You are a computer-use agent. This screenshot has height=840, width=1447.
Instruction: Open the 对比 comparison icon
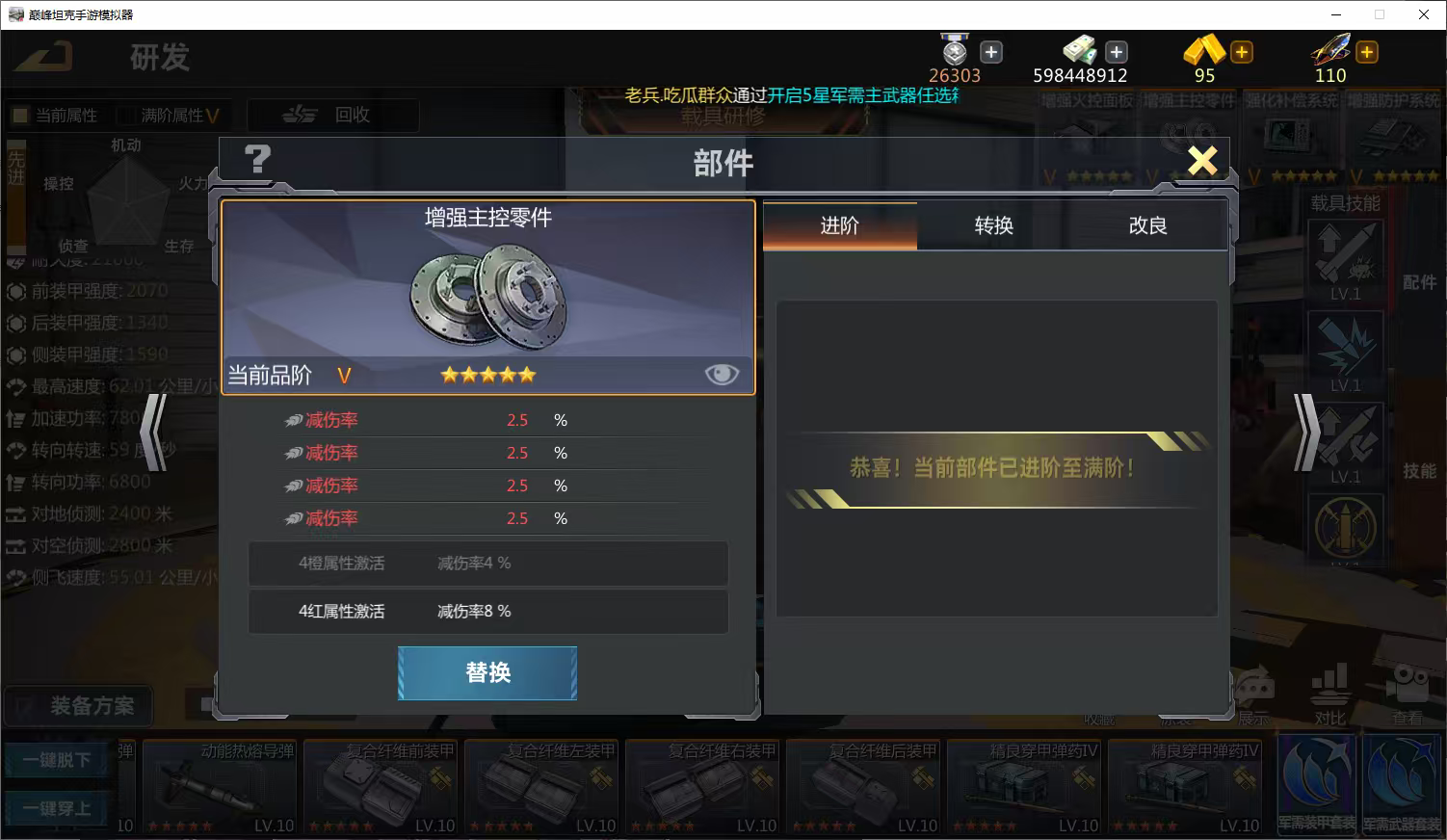click(x=1329, y=695)
